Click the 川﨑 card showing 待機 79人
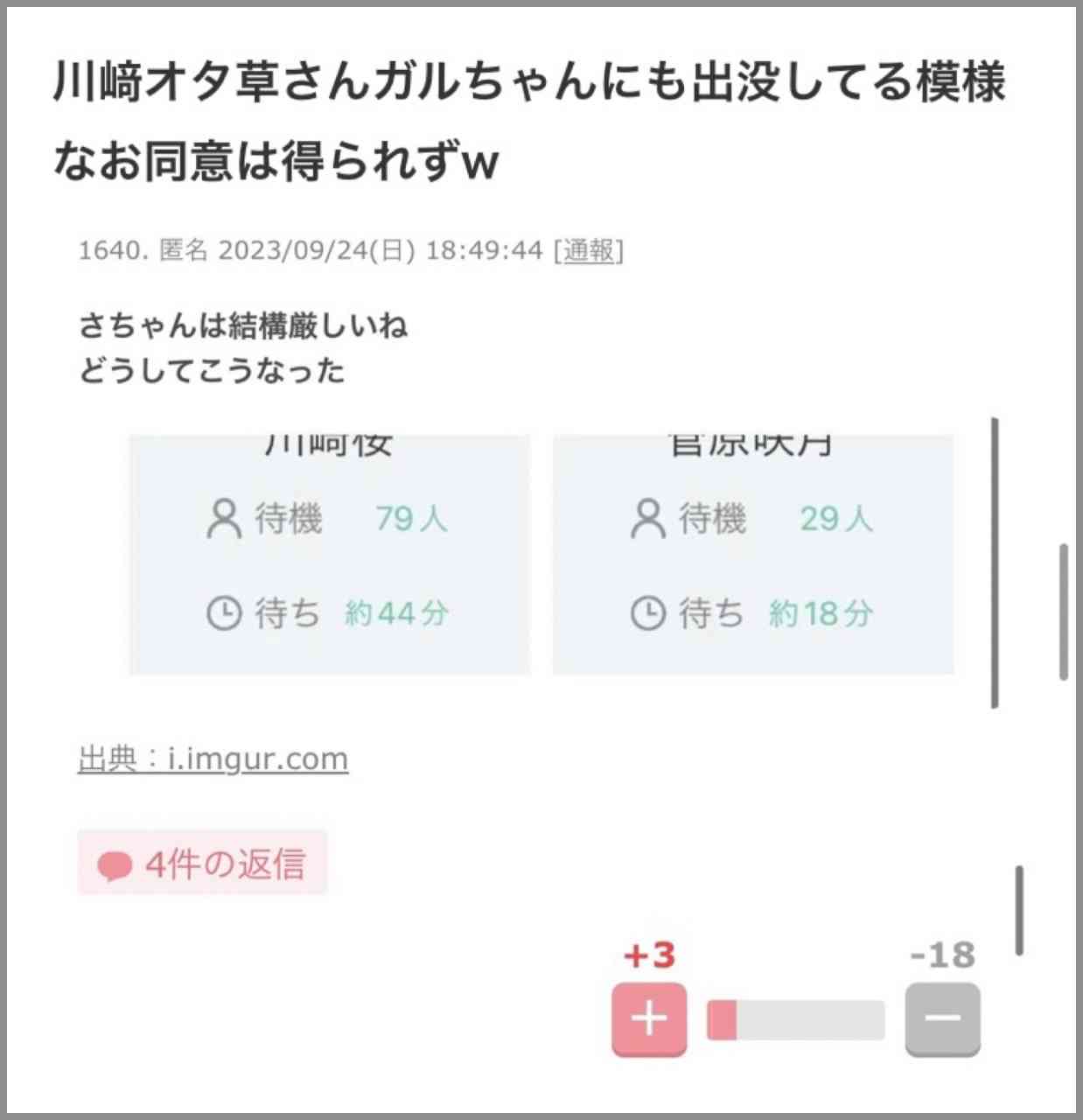Screen dimensions: 1083x1120 pyautogui.click(x=330, y=555)
